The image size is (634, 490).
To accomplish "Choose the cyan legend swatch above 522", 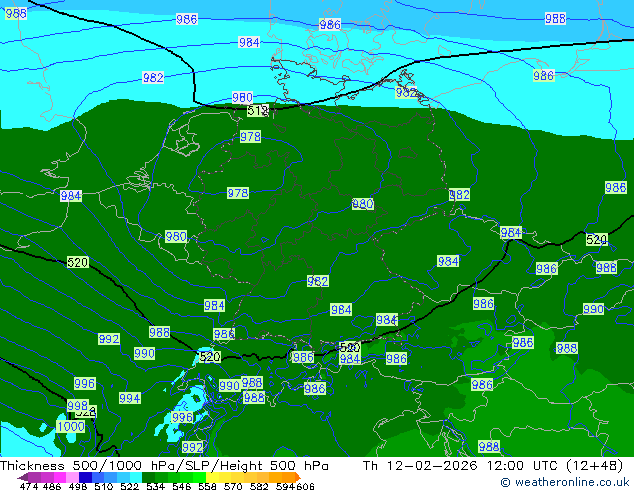I will click(136, 477).
